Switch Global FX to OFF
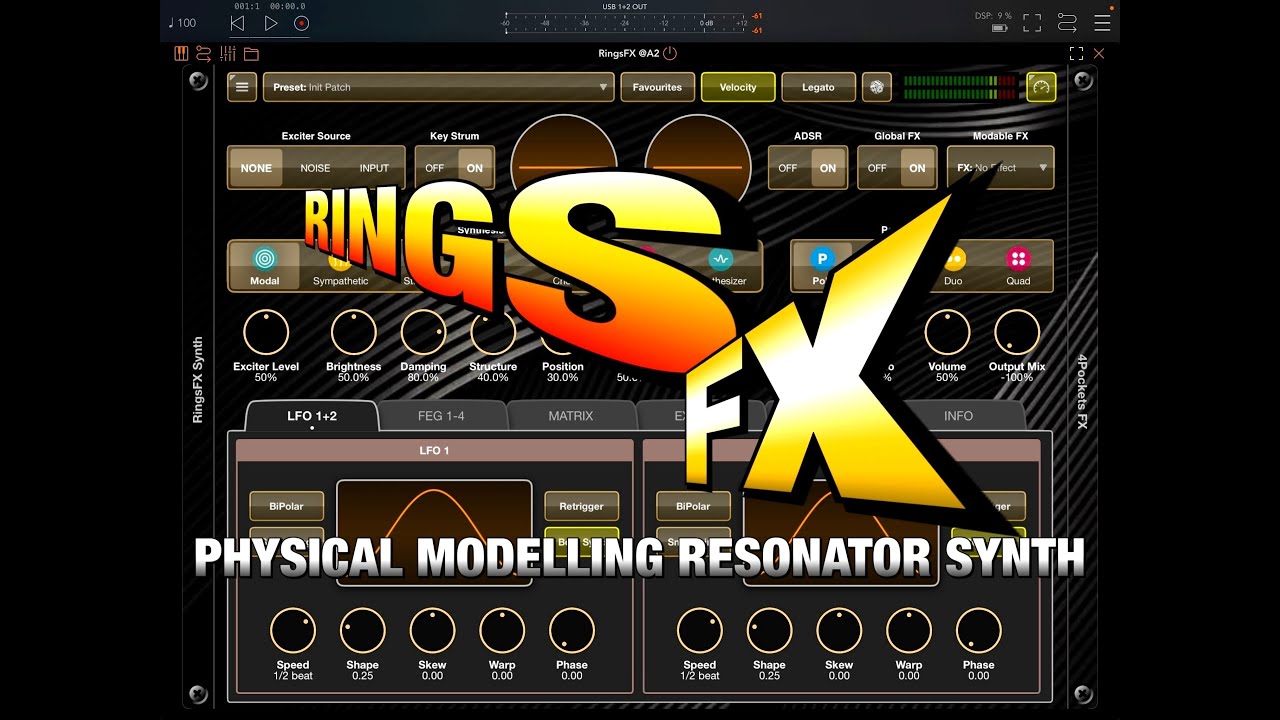1280x720 pixels. pos(877,168)
